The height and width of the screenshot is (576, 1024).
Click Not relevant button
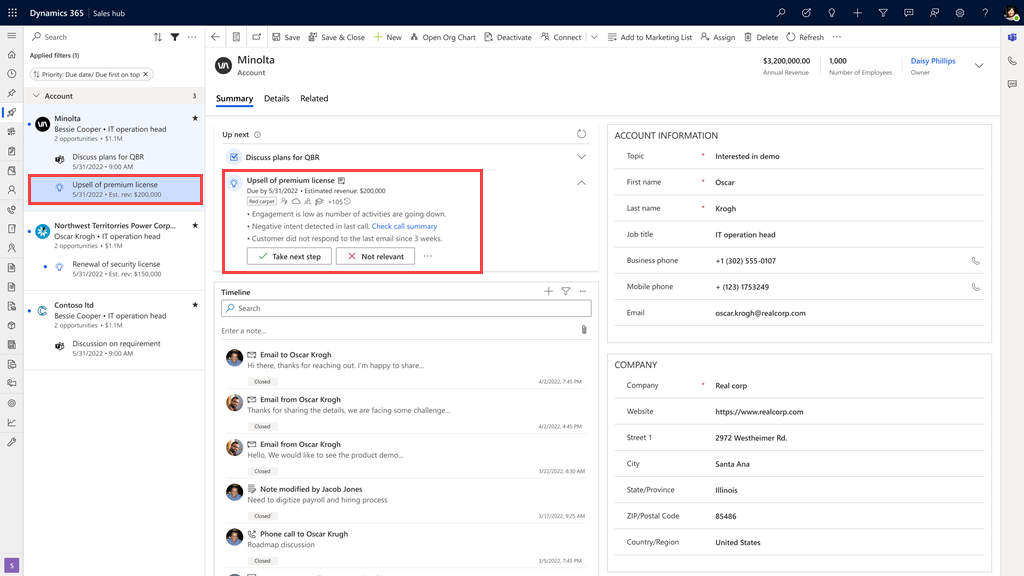click(376, 257)
